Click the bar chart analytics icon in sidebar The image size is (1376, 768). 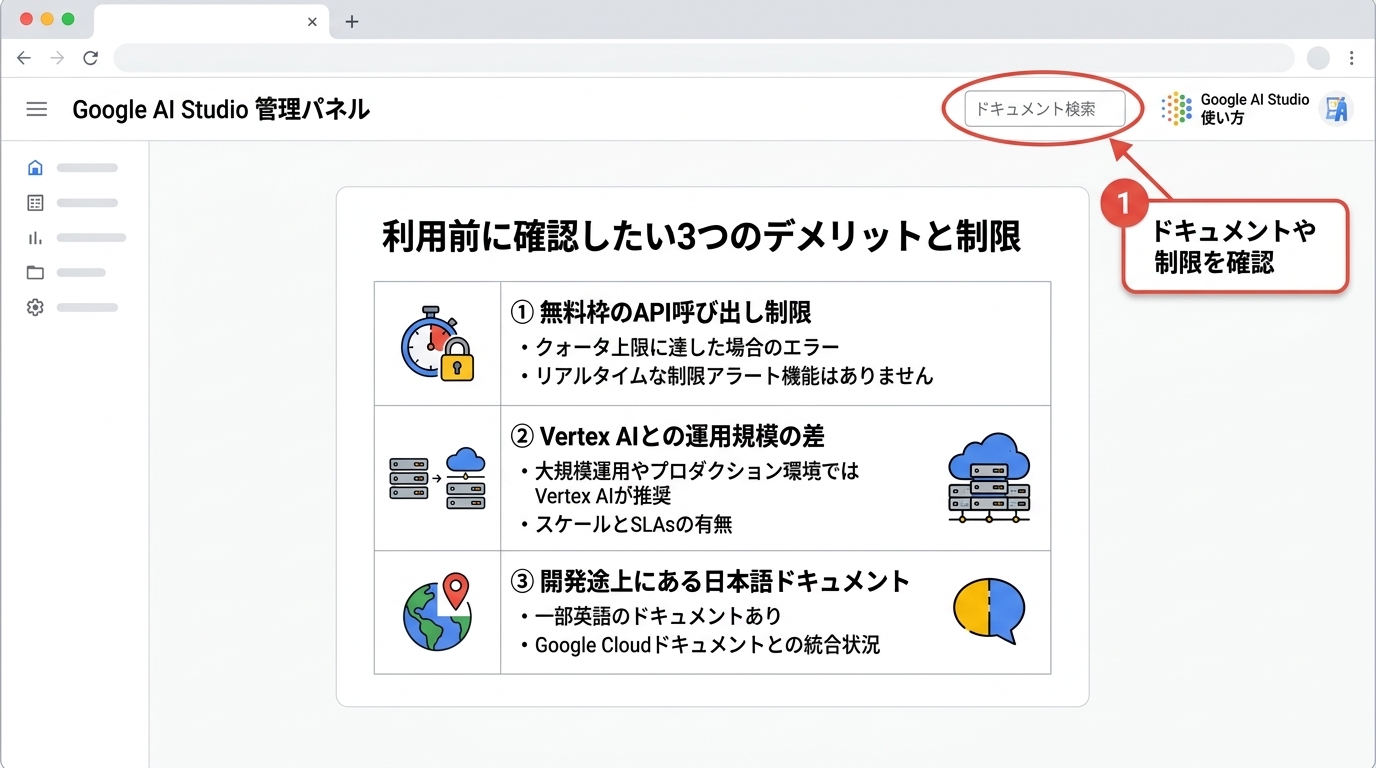click(35, 237)
